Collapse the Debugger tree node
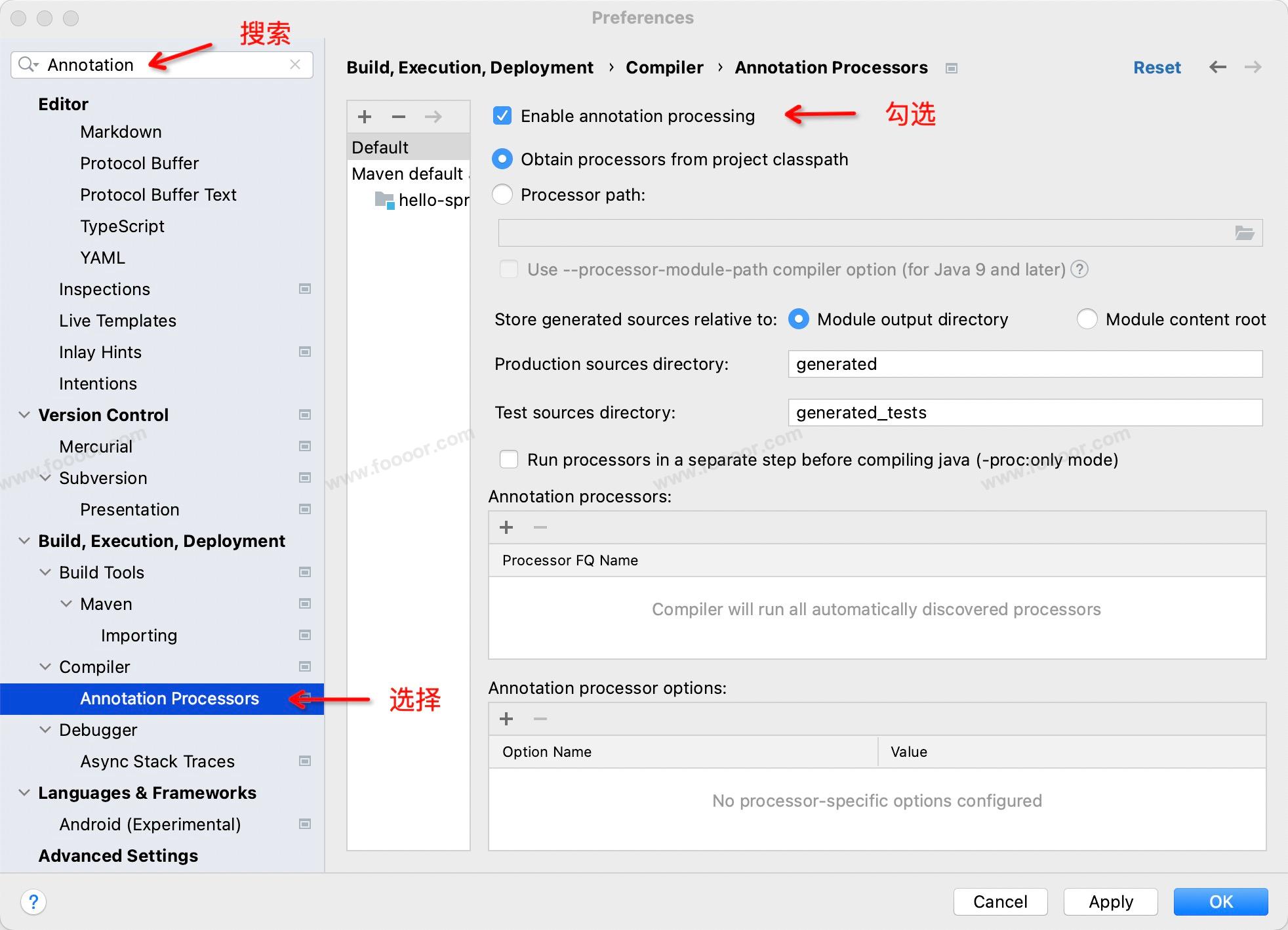Viewport: 1288px width, 930px height. click(x=45, y=729)
